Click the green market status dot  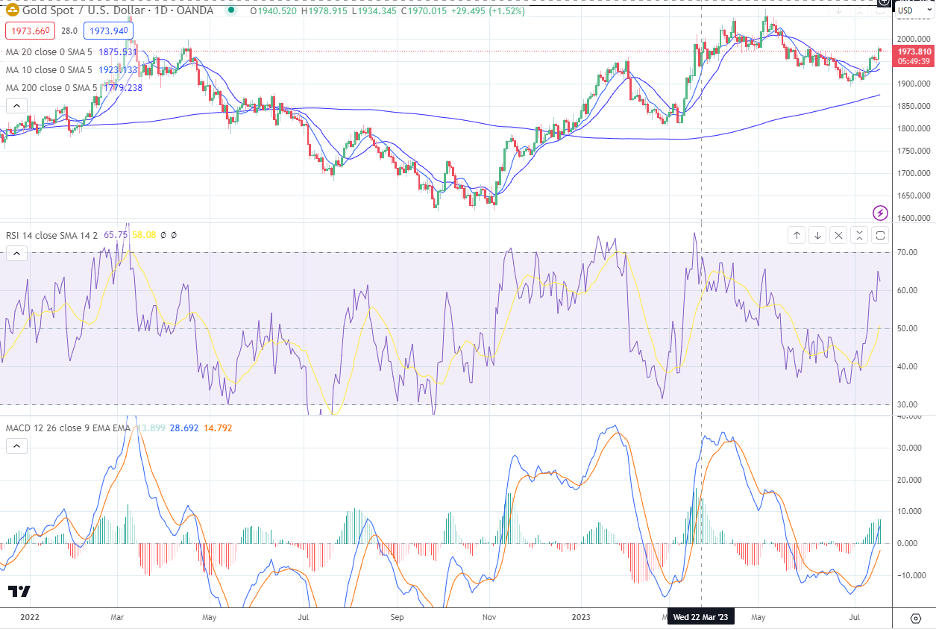232,11
